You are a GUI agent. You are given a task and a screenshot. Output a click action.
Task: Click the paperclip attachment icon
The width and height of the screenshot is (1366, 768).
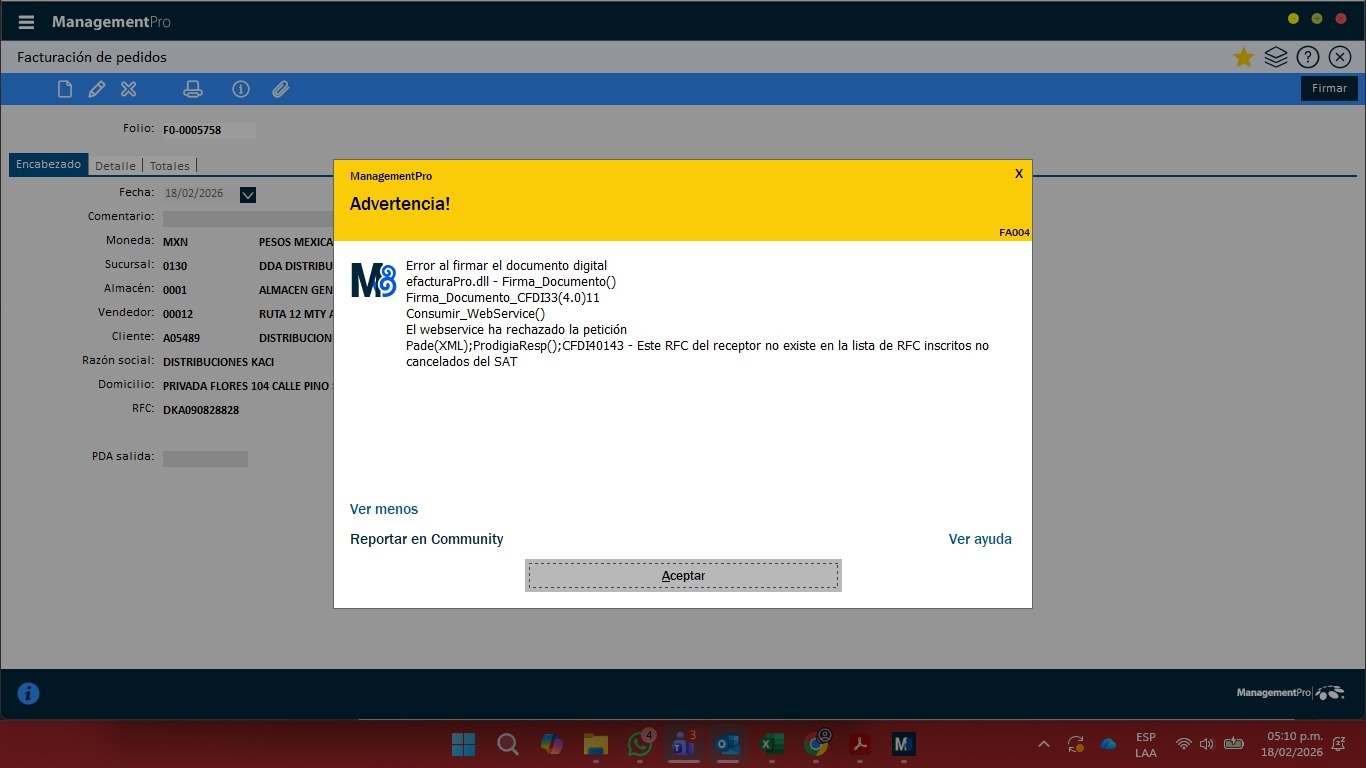[281, 89]
